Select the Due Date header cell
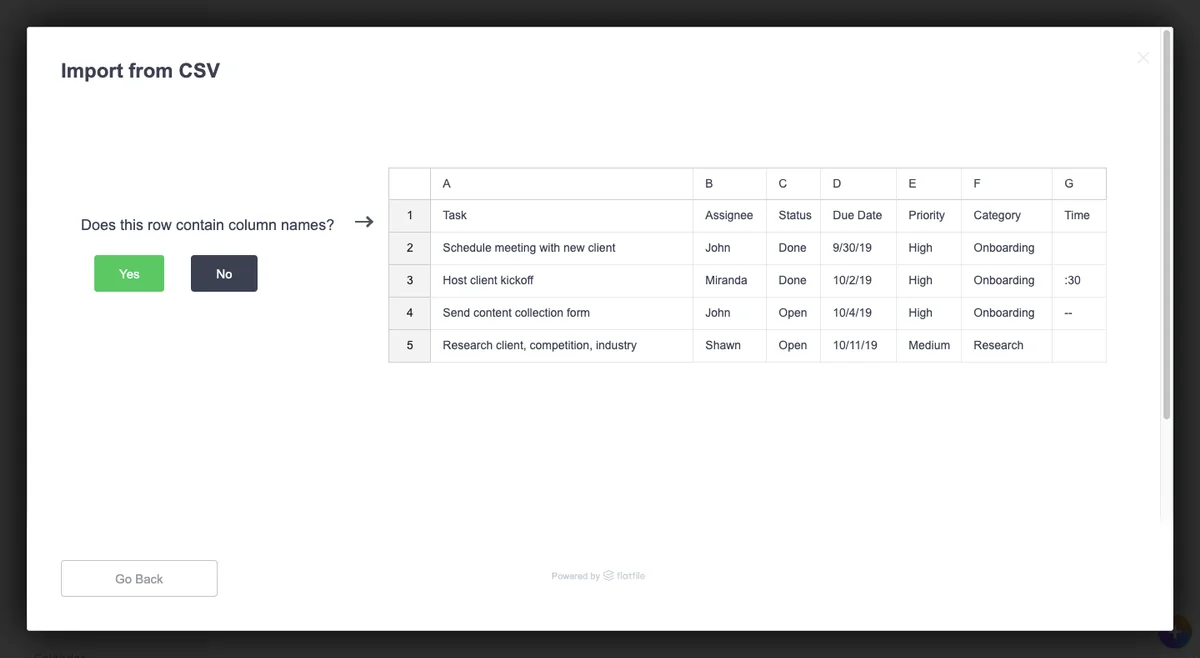This screenshot has height=658, width=1200. [857, 215]
